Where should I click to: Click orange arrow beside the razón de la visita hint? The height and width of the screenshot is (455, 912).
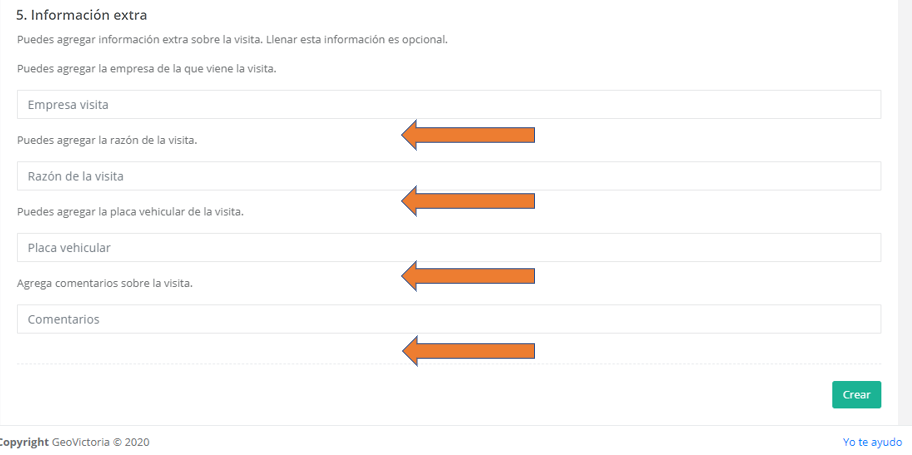click(x=468, y=135)
